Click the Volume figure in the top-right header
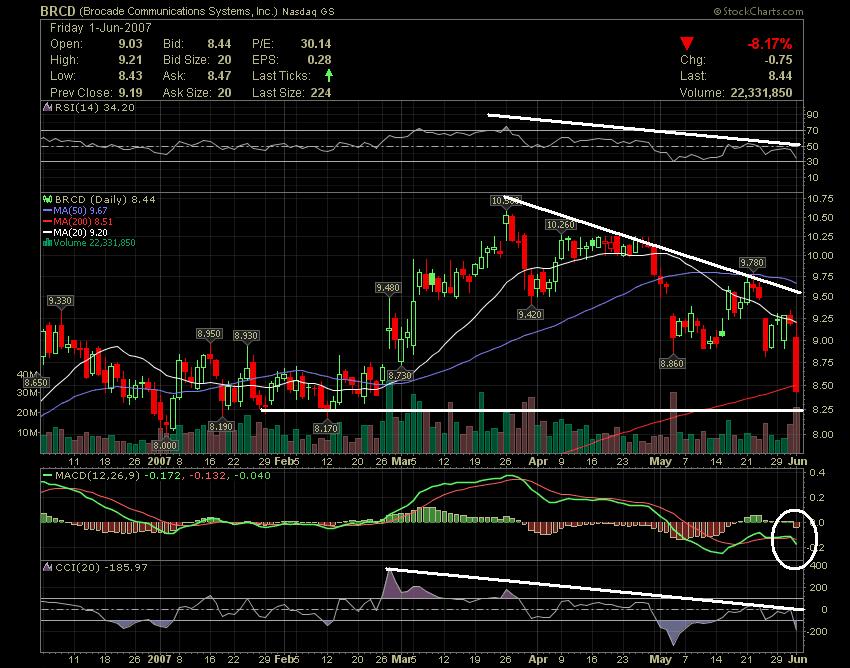 click(x=761, y=93)
